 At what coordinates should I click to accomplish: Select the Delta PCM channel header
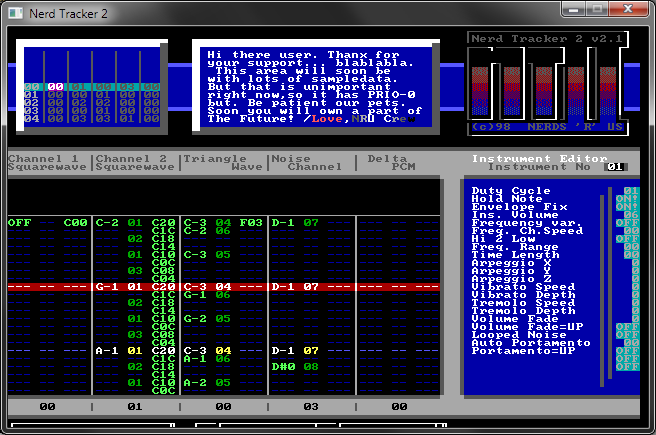(391, 163)
